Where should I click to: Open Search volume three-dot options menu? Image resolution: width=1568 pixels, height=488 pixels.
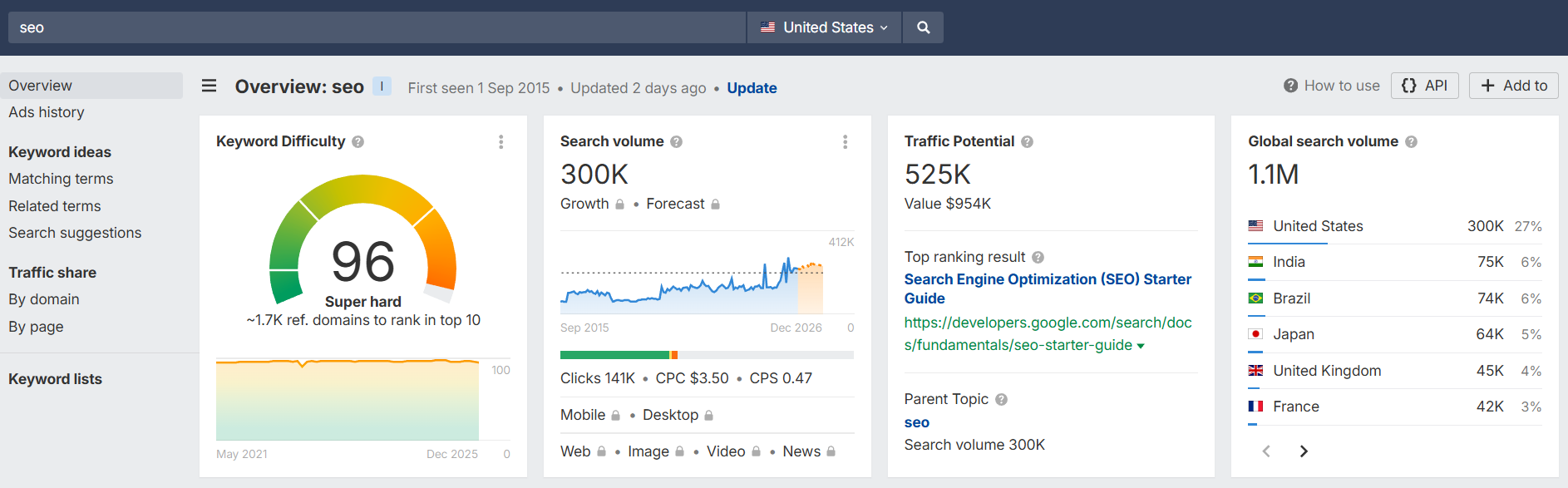pos(845,142)
